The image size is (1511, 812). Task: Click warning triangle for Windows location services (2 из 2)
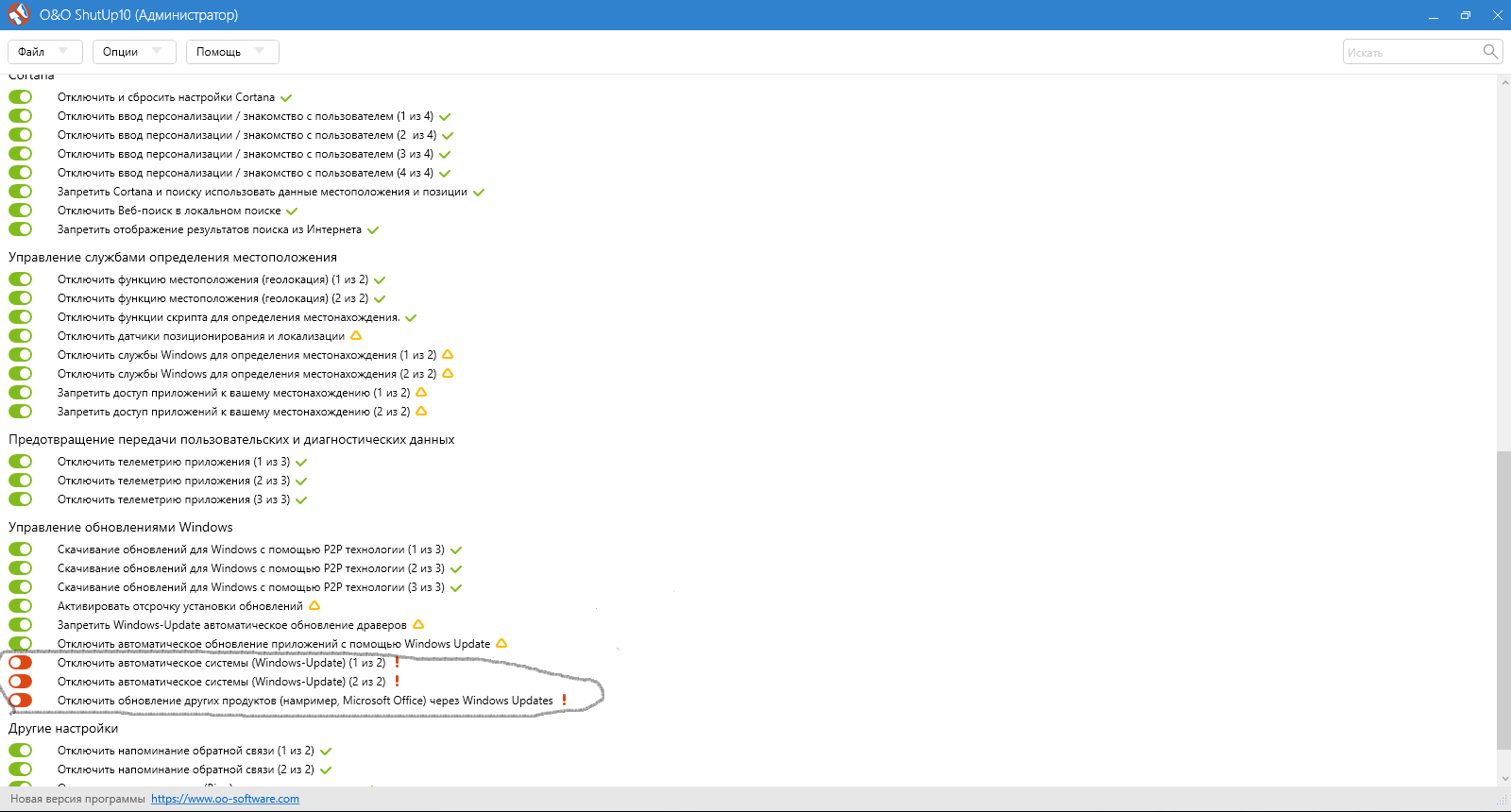pos(448,373)
